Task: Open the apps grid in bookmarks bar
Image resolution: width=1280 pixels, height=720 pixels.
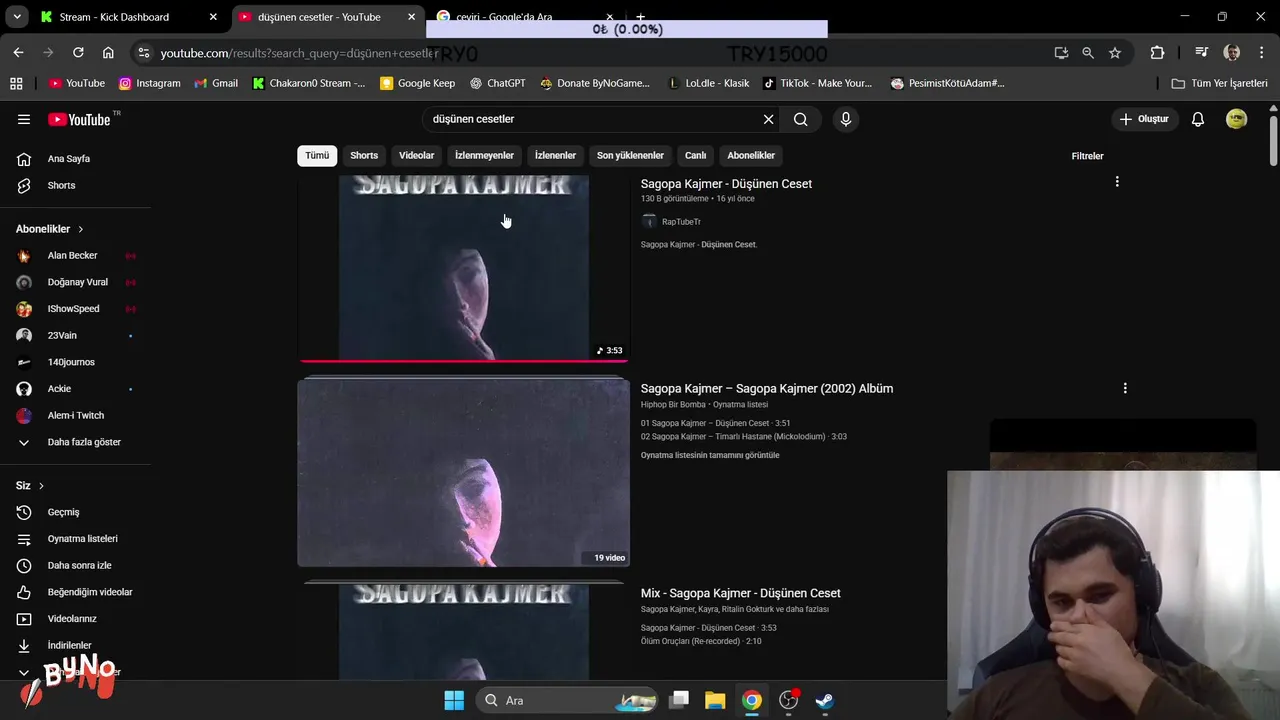Action: pyautogui.click(x=16, y=83)
